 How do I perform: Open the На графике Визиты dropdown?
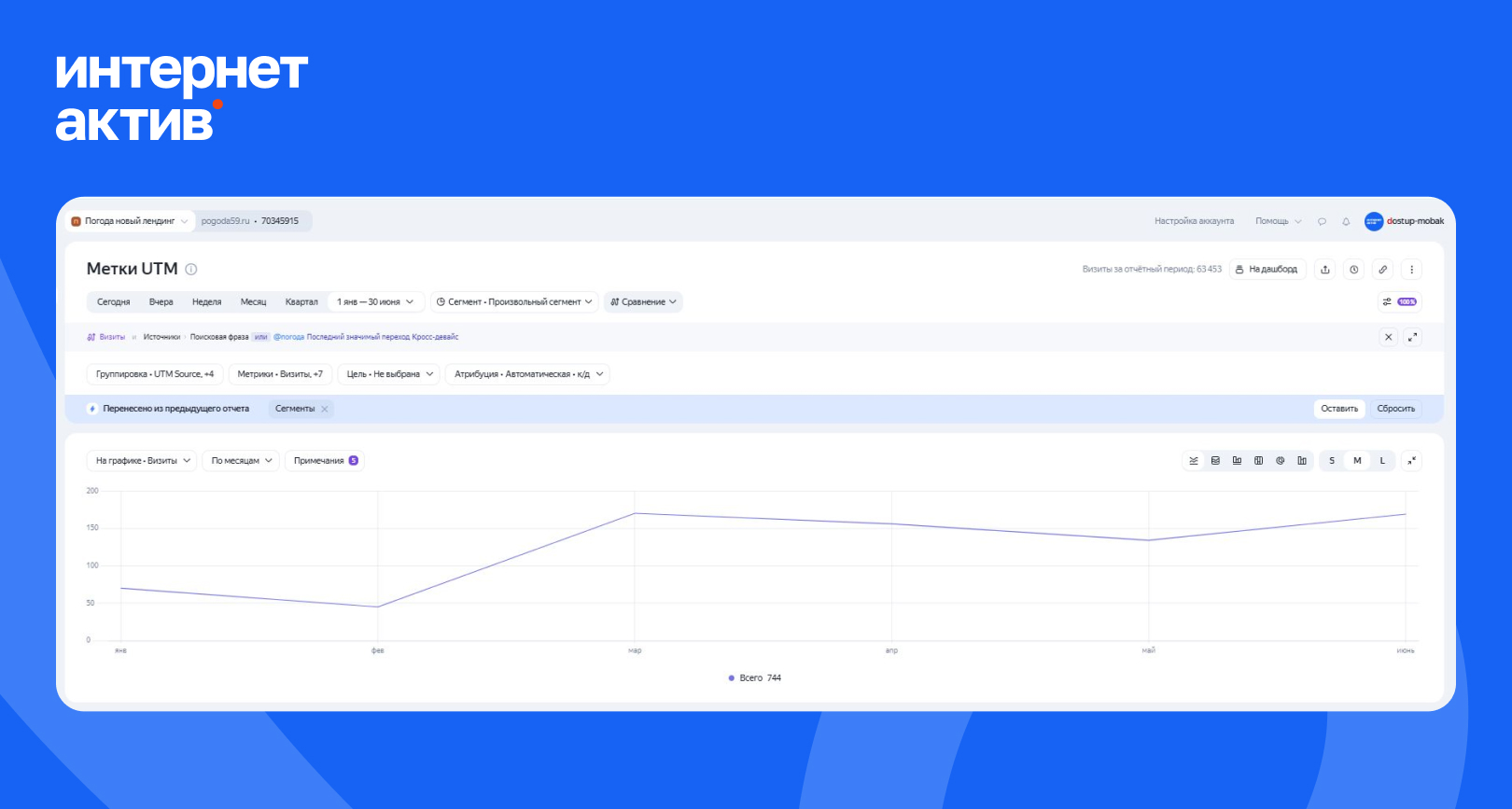(142, 461)
